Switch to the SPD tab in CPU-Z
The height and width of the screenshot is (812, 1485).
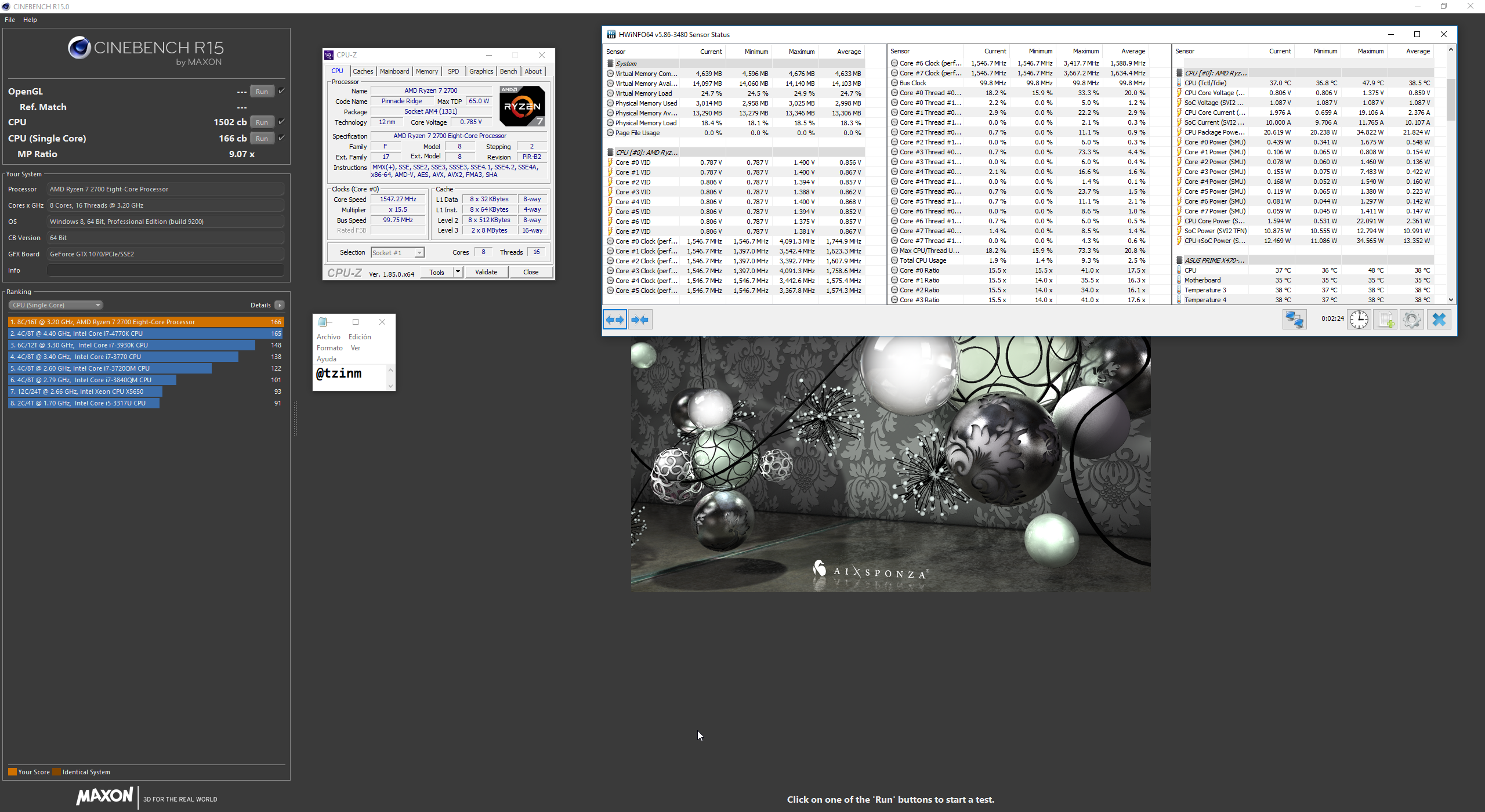point(454,71)
